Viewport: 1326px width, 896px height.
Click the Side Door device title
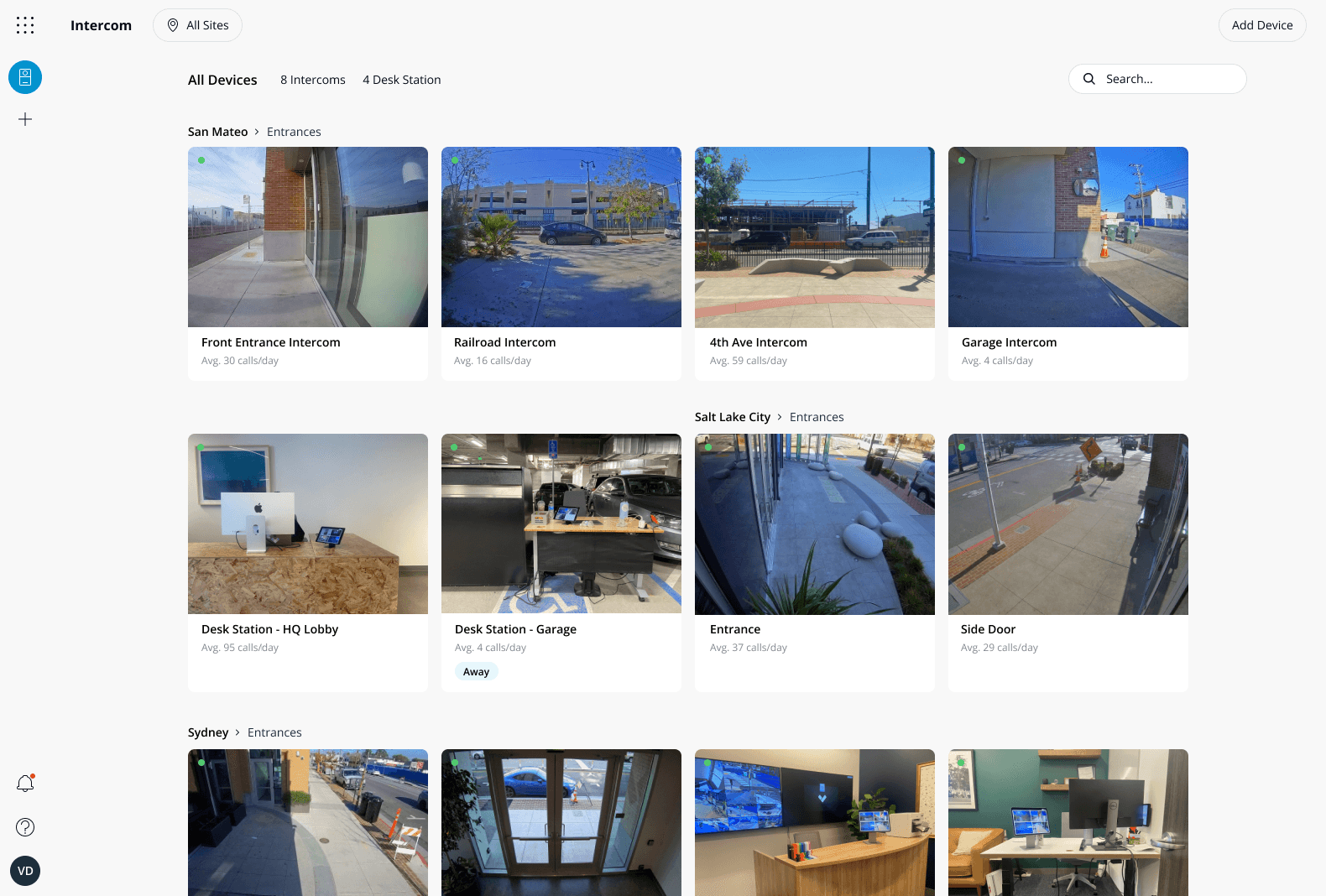click(x=989, y=629)
